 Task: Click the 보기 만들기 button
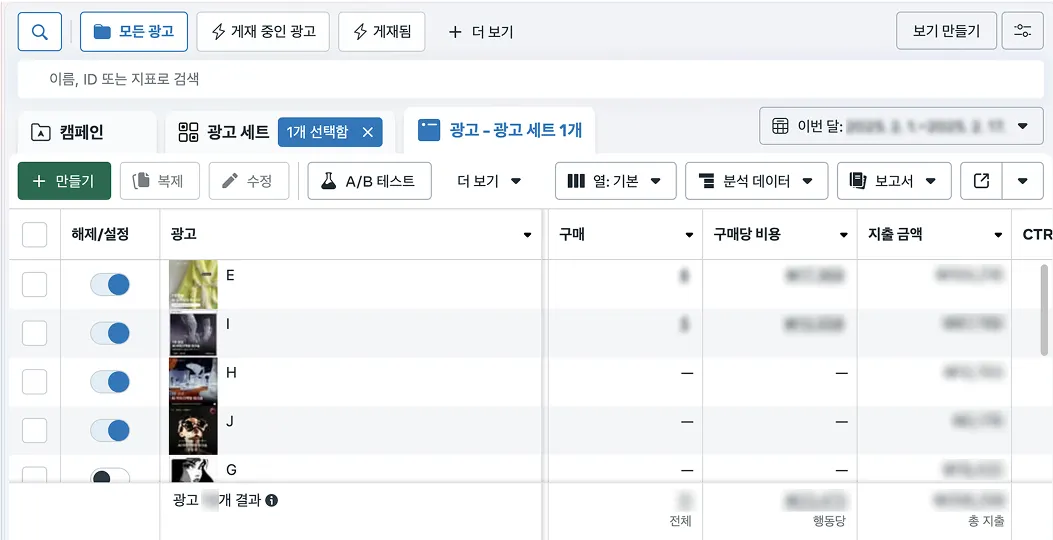[946, 31]
